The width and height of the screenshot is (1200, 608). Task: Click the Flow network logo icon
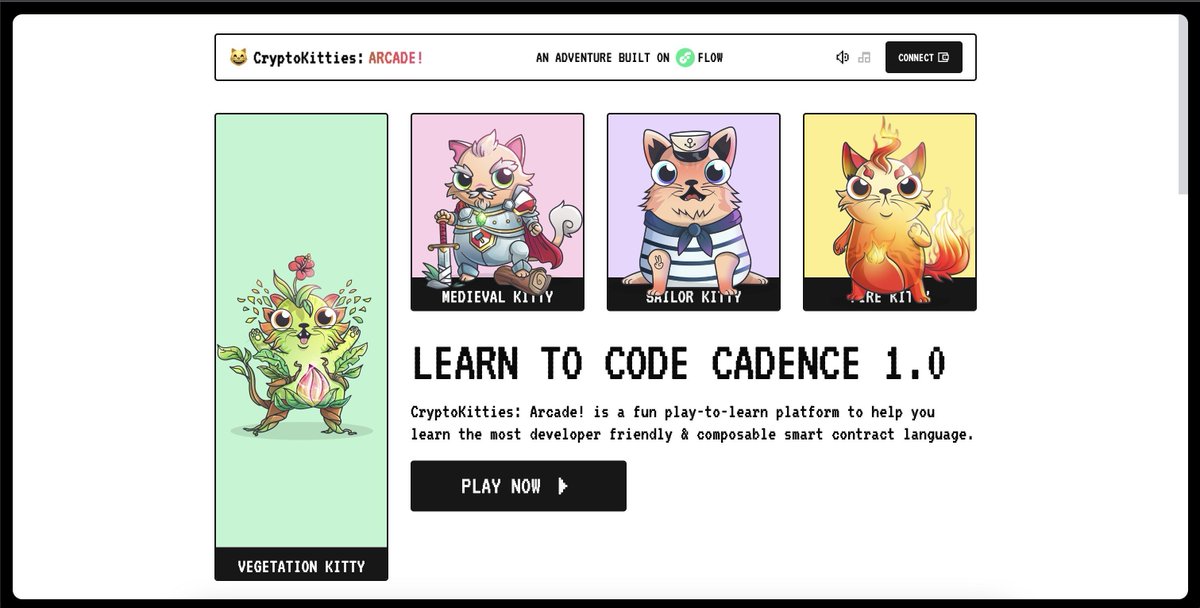coord(686,58)
